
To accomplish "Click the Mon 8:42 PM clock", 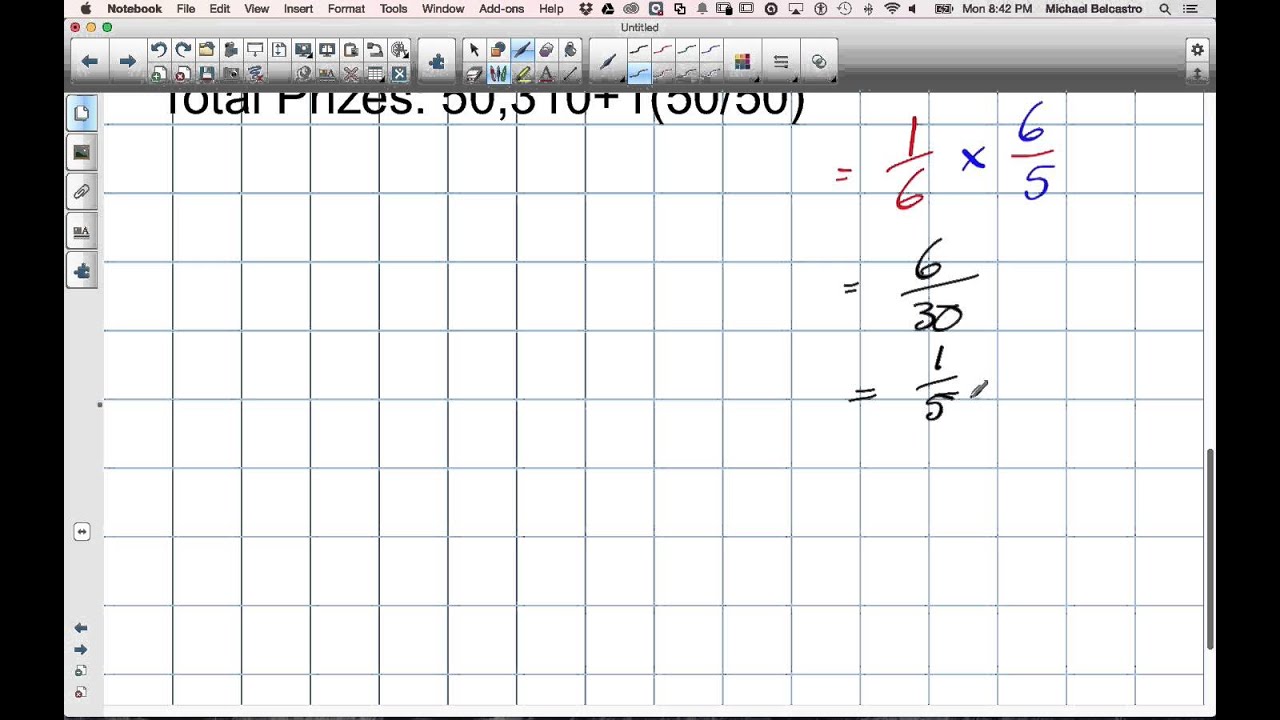I will click(x=996, y=9).
